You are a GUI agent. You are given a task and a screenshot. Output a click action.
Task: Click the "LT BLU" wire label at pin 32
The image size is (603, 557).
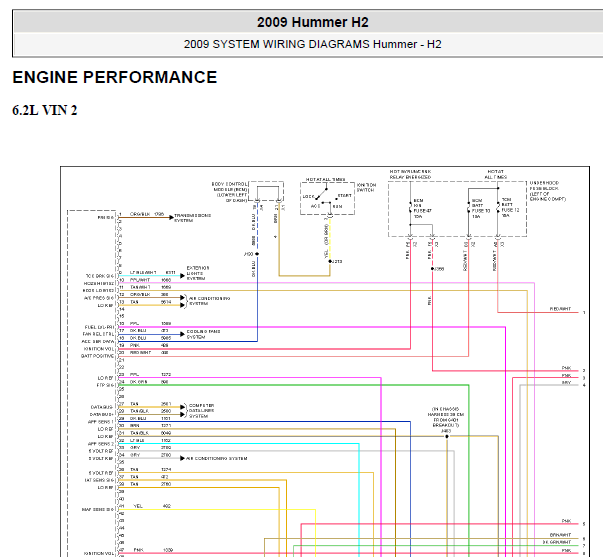click(137, 440)
